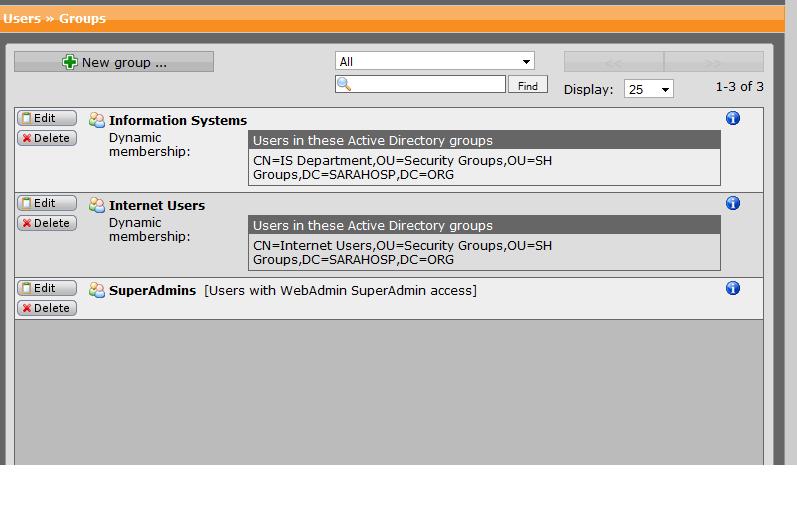797x512 pixels.
Task: Click Users WebAdmin SuperAdmin access description
Action: coord(341,290)
